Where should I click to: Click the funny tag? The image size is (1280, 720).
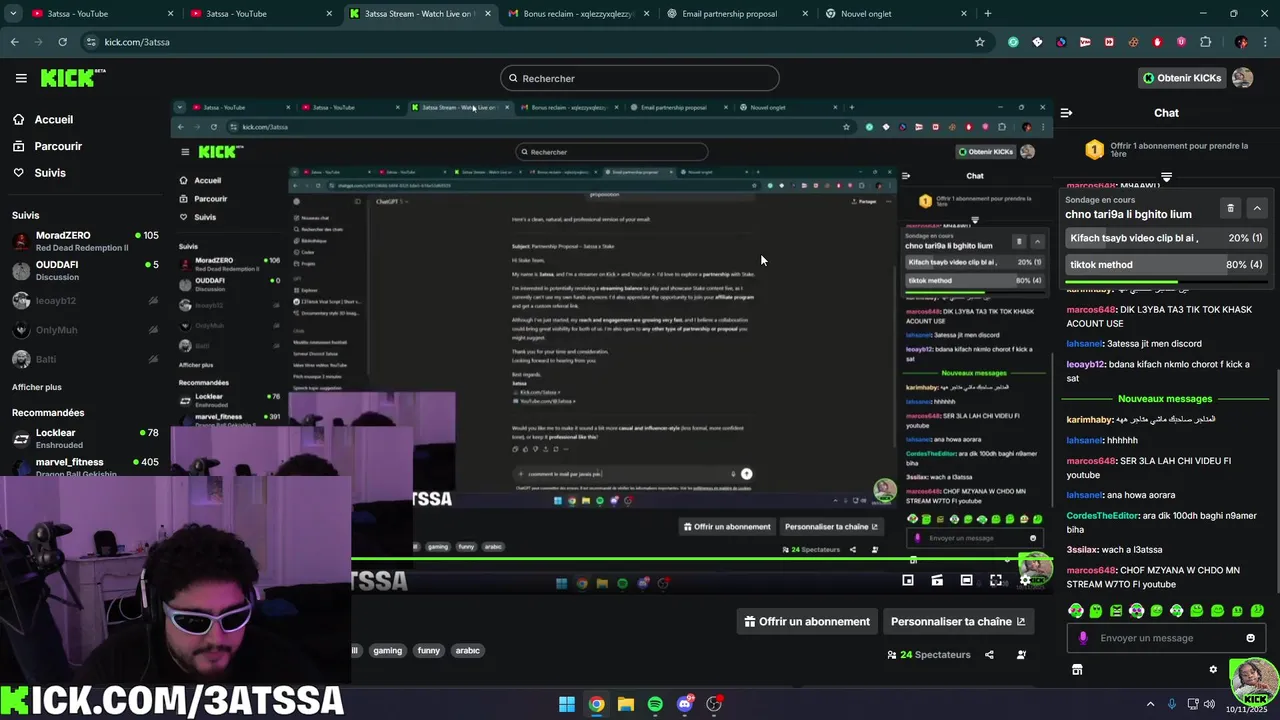[429, 651]
